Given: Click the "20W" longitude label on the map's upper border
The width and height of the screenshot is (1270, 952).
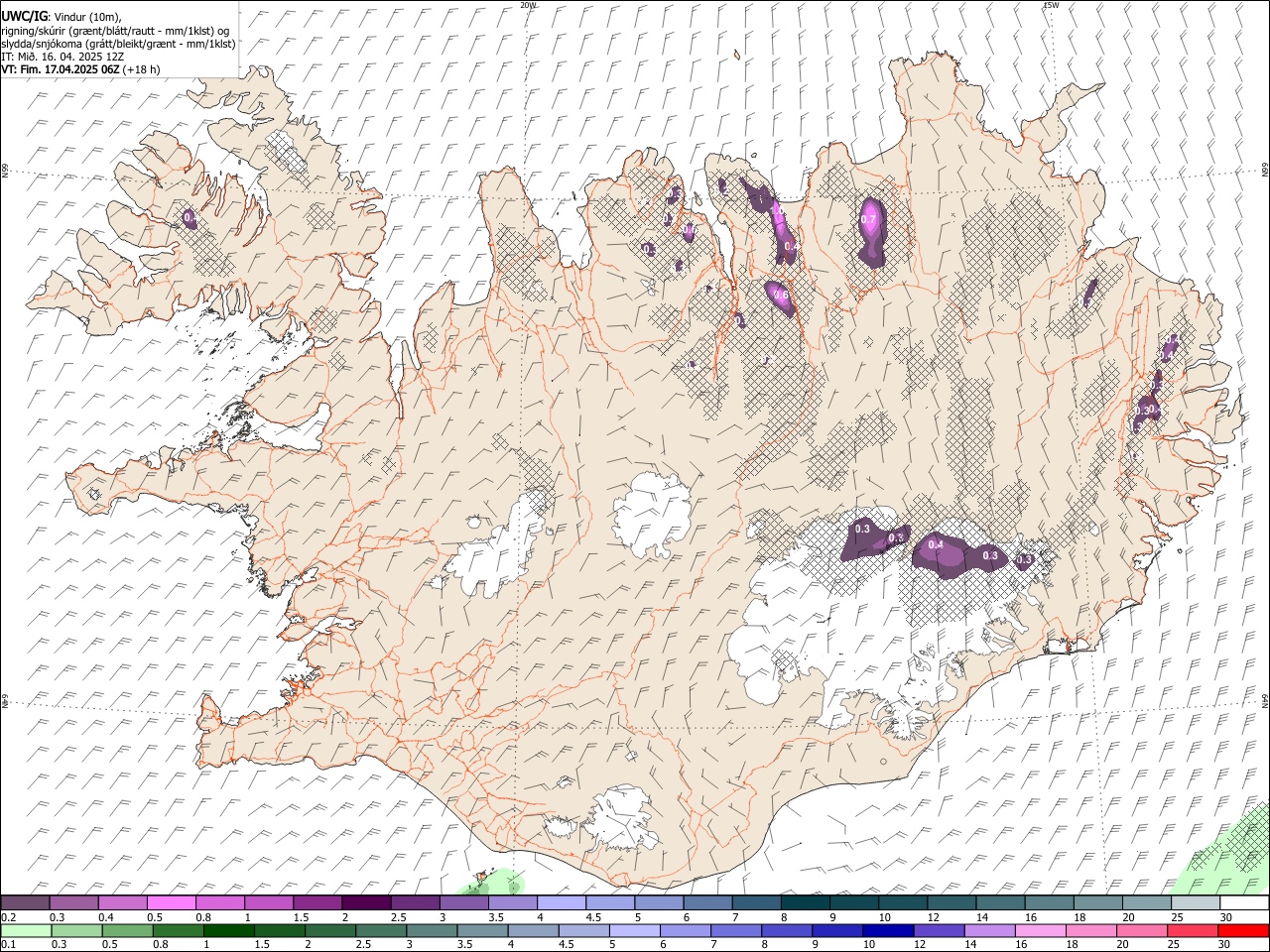Looking at the screenshot, I should (528, 5).
